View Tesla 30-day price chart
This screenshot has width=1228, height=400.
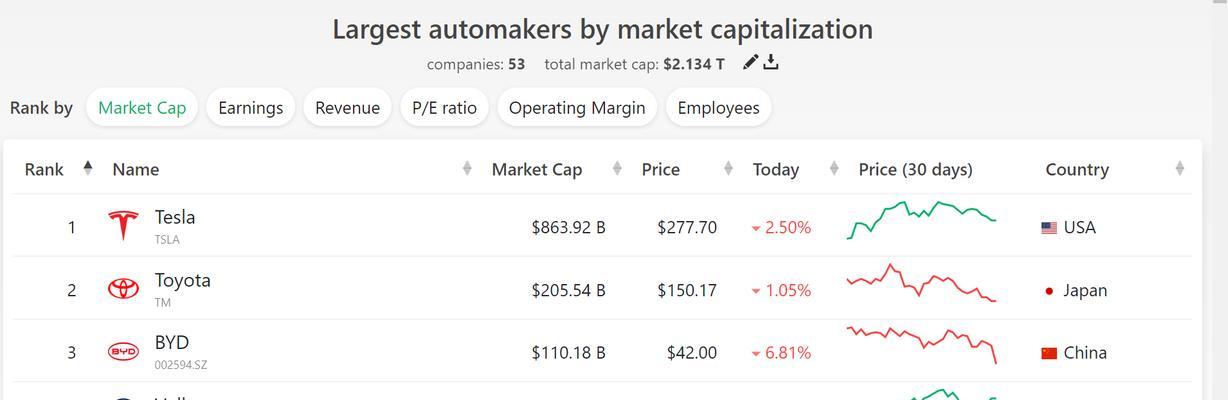(x=921, y=220)
